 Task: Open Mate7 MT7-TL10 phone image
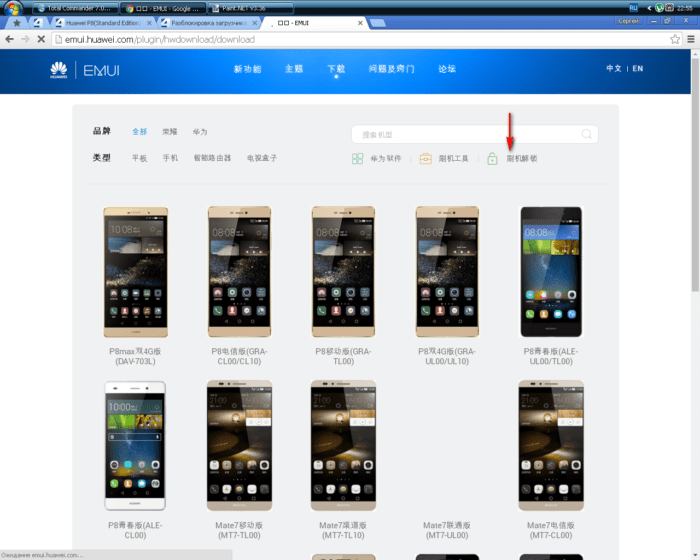point(343,446)
